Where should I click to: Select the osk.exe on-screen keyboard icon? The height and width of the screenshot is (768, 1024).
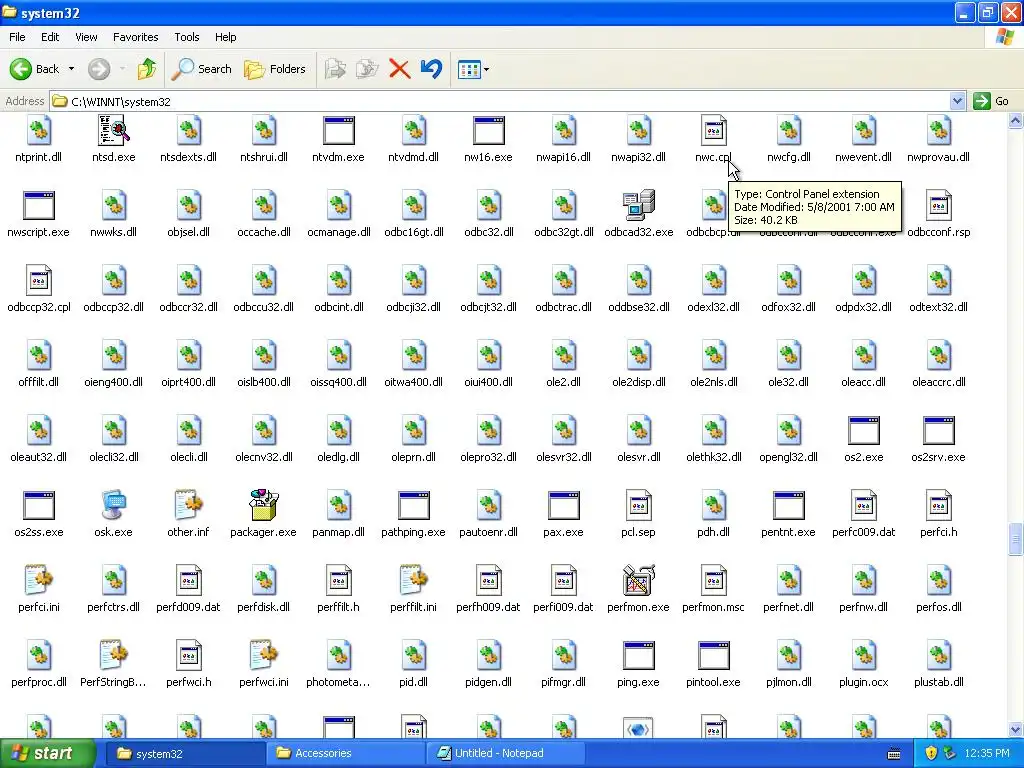point(114,505)
